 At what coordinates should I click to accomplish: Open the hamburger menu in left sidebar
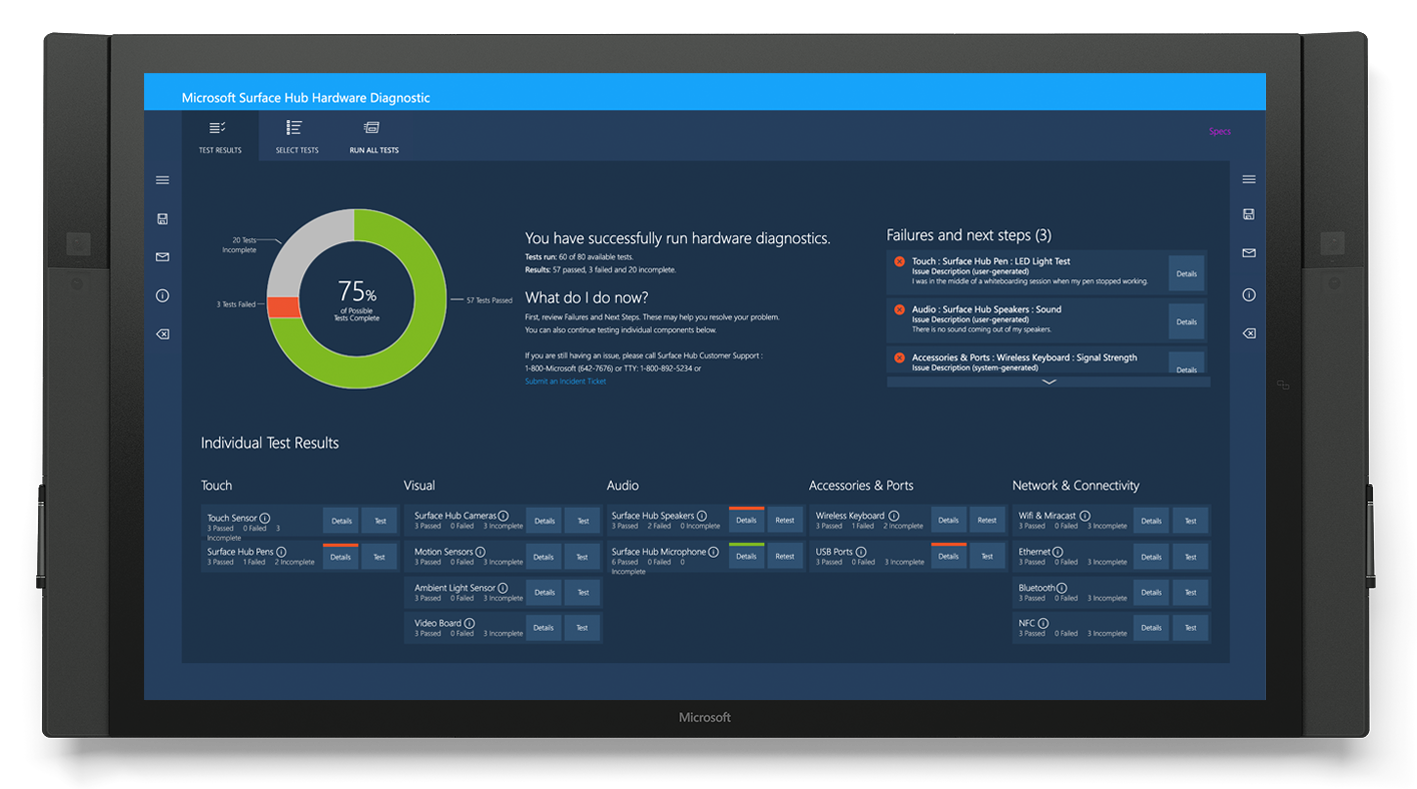pyautogui.click(x=162, y=181)
